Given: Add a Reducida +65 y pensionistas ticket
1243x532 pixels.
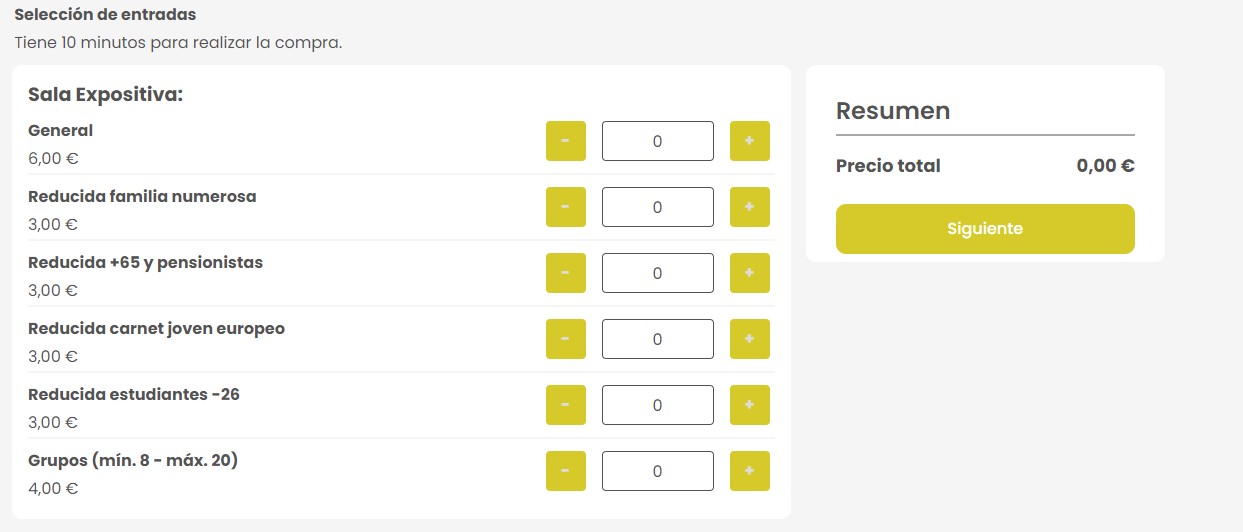Looking at the screenshot, I should coord(750,273).
